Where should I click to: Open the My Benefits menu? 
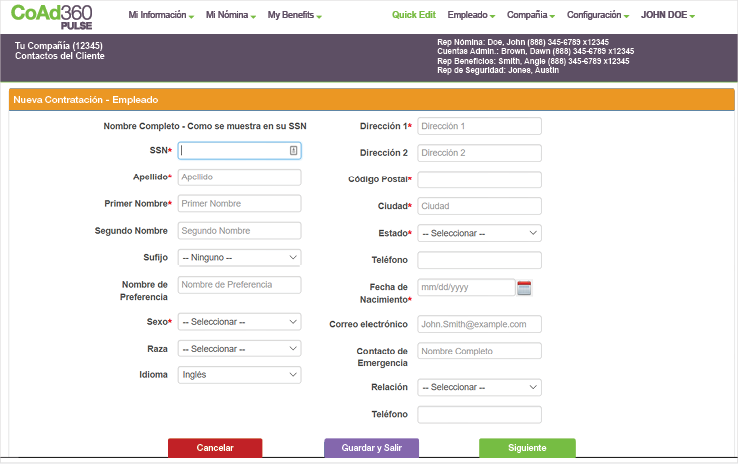[294, 15]
